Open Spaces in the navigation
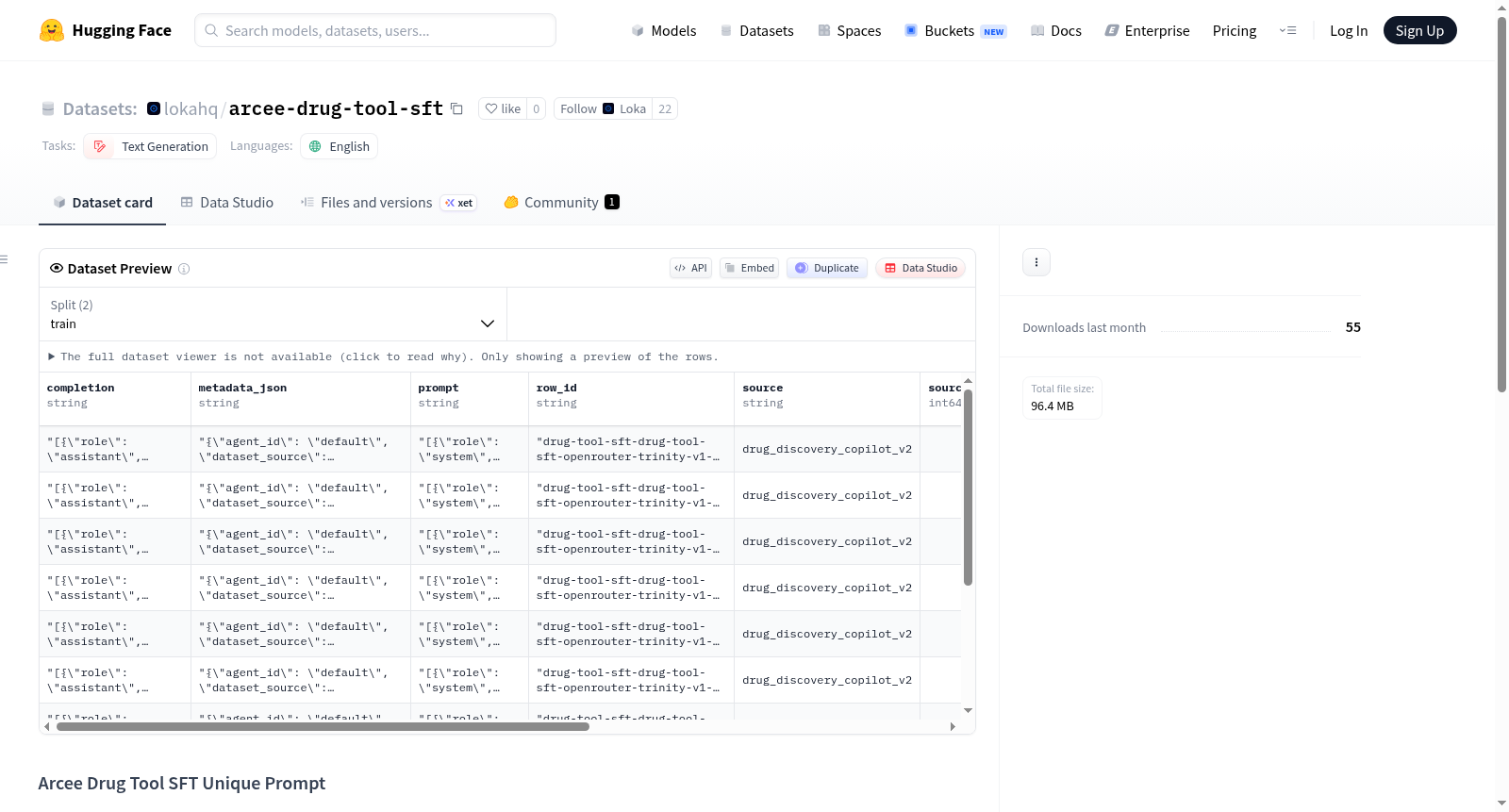Viewport: 1509px width, 812px height. click(850, 30)
